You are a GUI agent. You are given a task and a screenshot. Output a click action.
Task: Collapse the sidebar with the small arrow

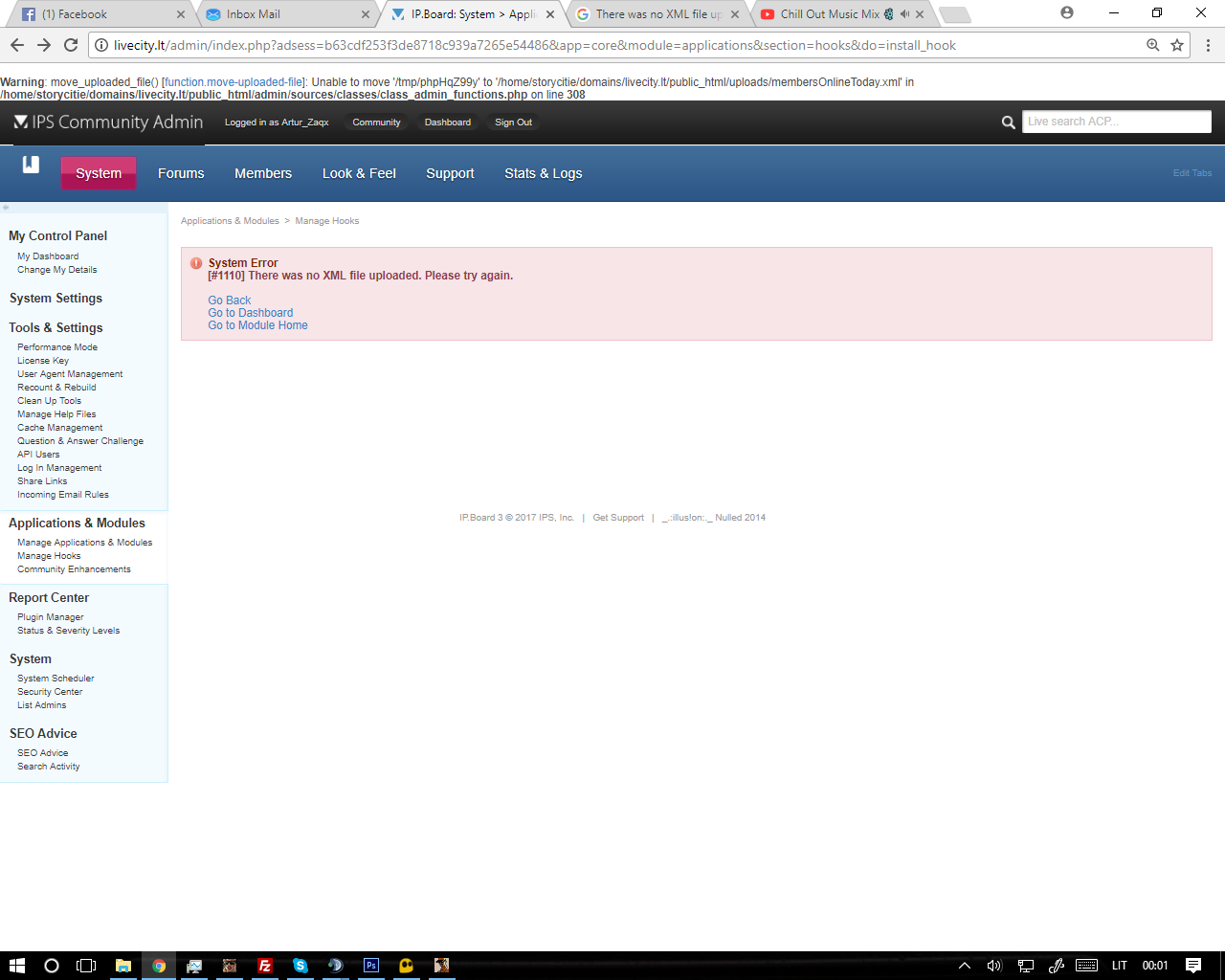pos(6,208)
